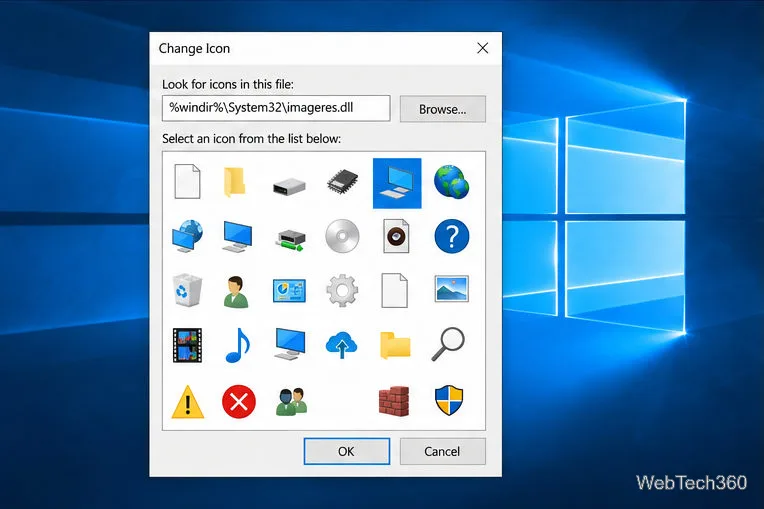Pick the blank page icon beside the gear
This screenshot has height=509, width=764.
click(x=394, y=290)
